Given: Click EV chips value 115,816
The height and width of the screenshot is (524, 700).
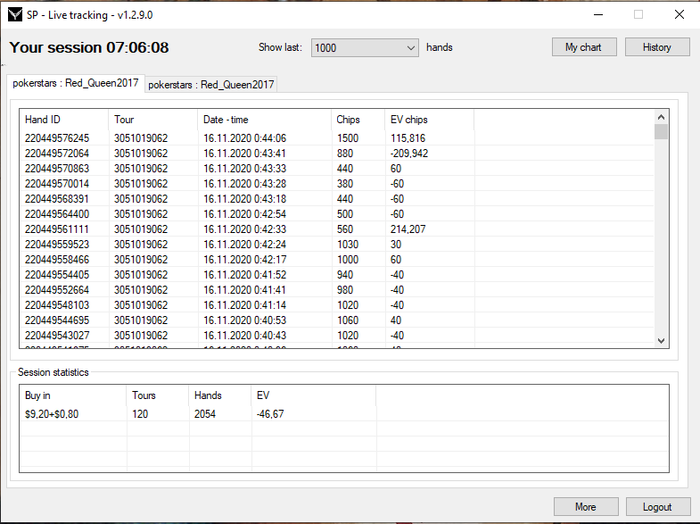Looking at the screenshot, I should click(x=408, y=138).
